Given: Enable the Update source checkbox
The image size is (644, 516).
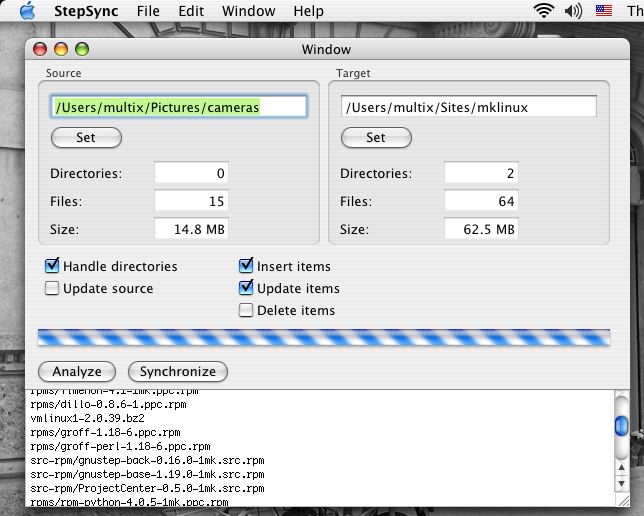Looking at the screenshot, I should 52,288.
